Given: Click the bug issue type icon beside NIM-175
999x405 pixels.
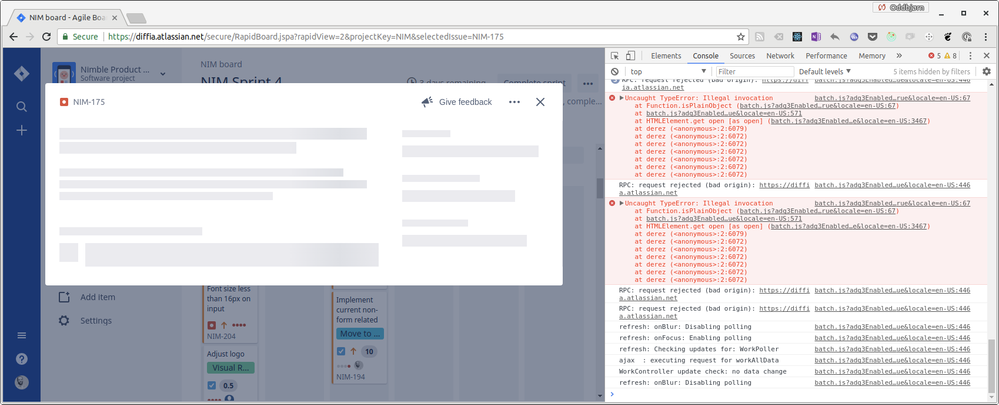Looking at the screenshot, I should point(64,102).
